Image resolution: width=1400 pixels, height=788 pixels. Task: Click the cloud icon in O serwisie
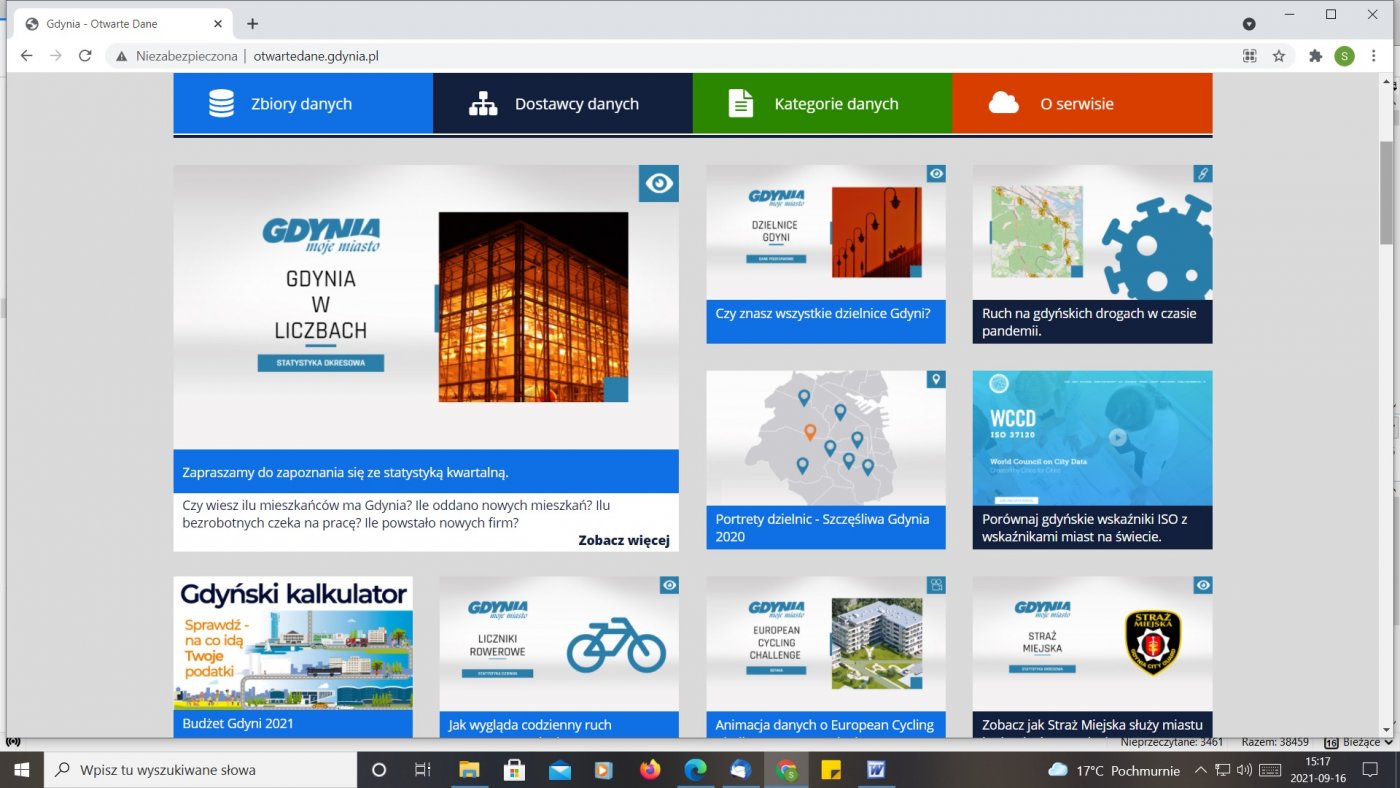pyautogui.click(x=1003, y=102)
